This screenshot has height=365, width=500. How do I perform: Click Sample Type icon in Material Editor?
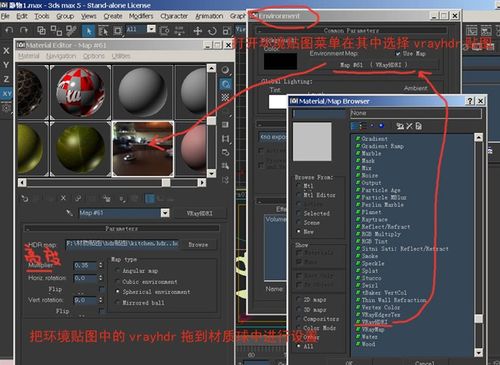pos(226,70)
